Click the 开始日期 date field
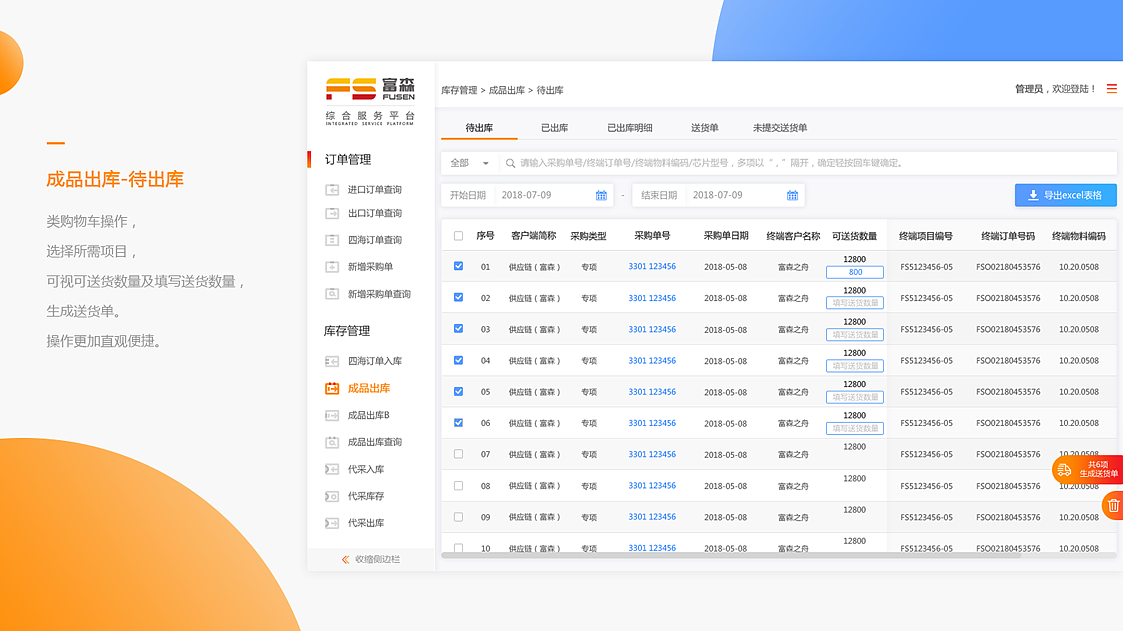 [527, 195]
